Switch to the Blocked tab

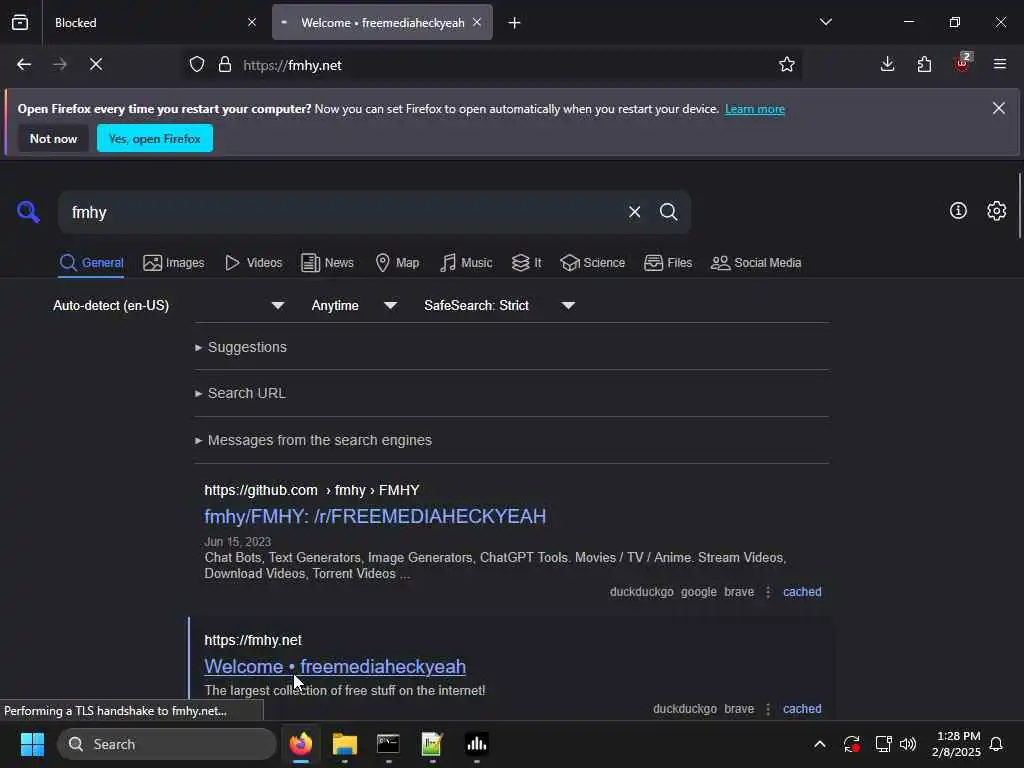(x=152, y=22)
